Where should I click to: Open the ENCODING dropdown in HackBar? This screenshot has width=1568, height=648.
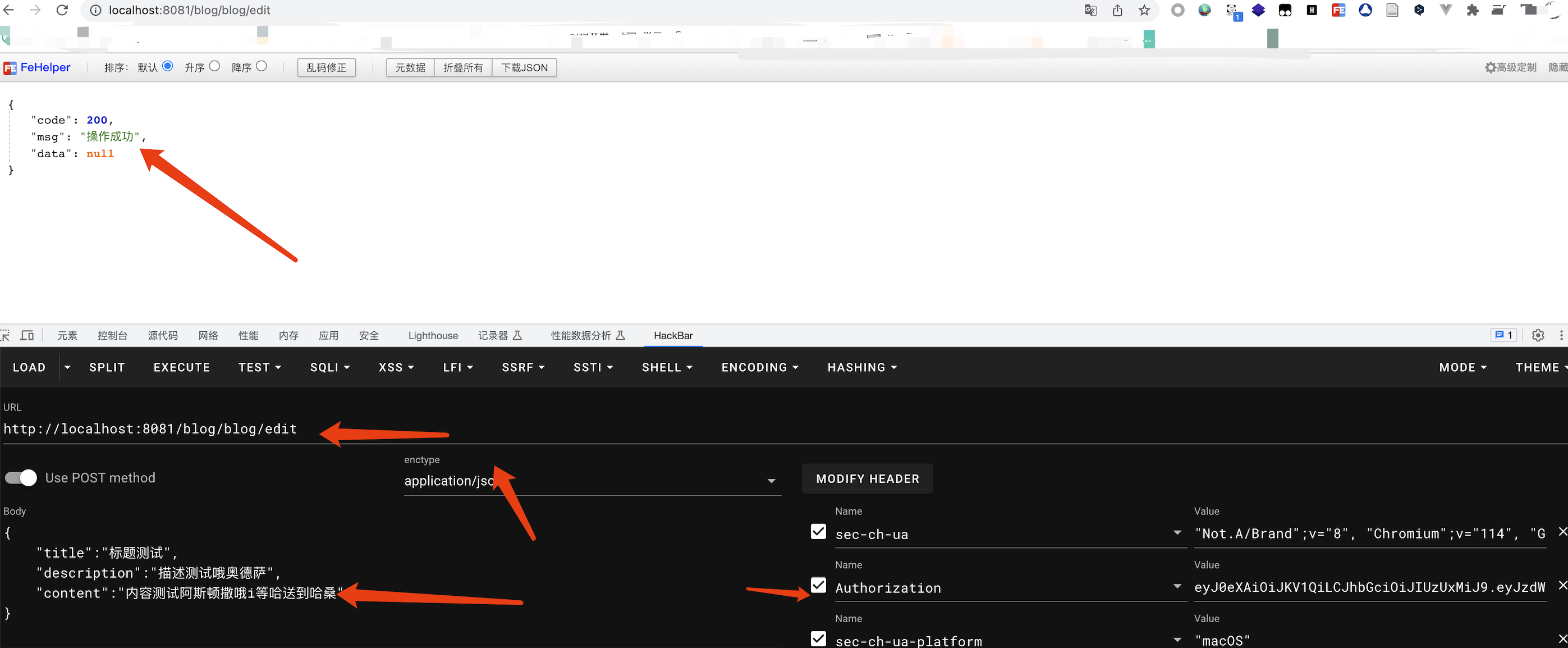[x=760, y=367]
